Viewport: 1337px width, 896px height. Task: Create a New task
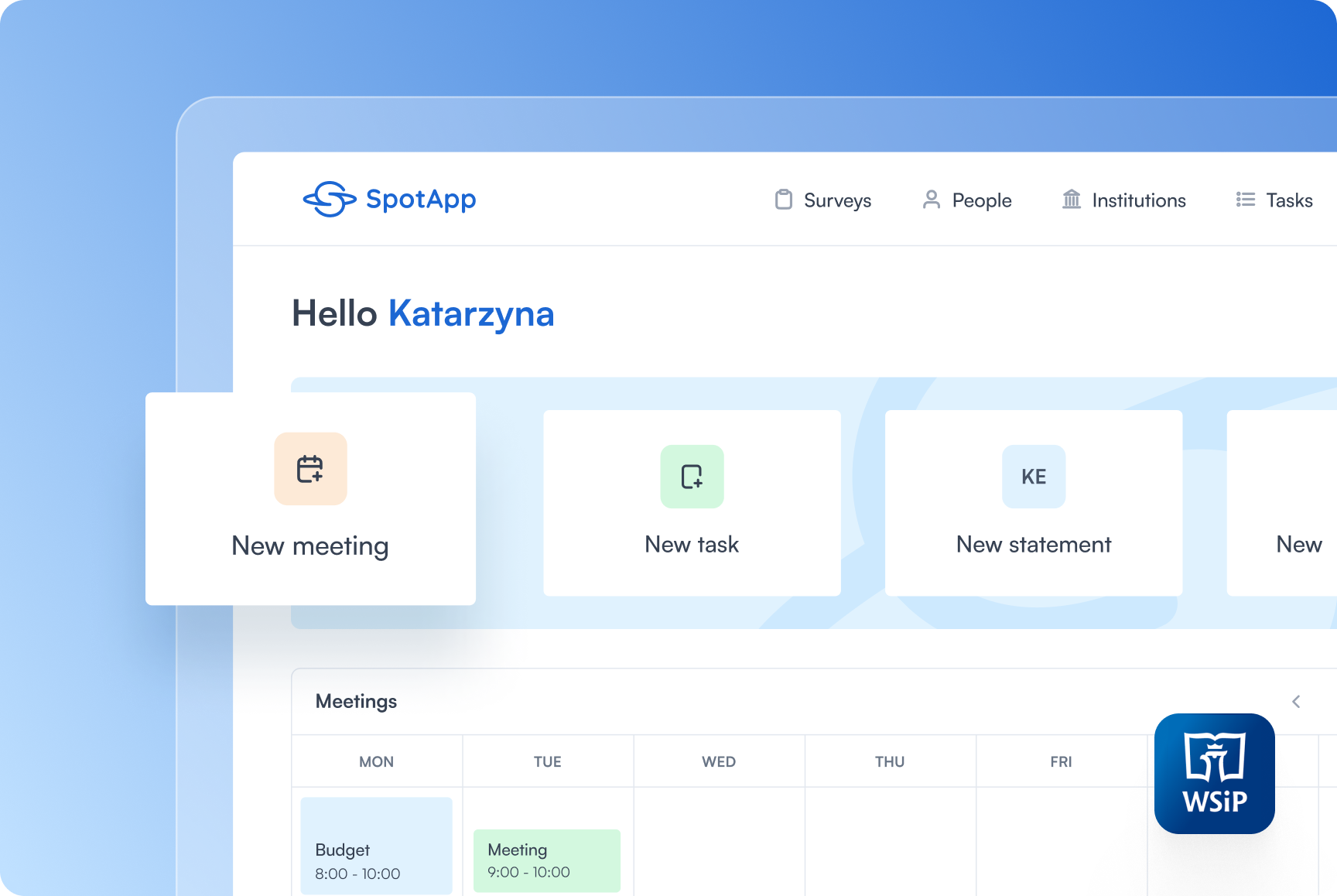point(692,503)
